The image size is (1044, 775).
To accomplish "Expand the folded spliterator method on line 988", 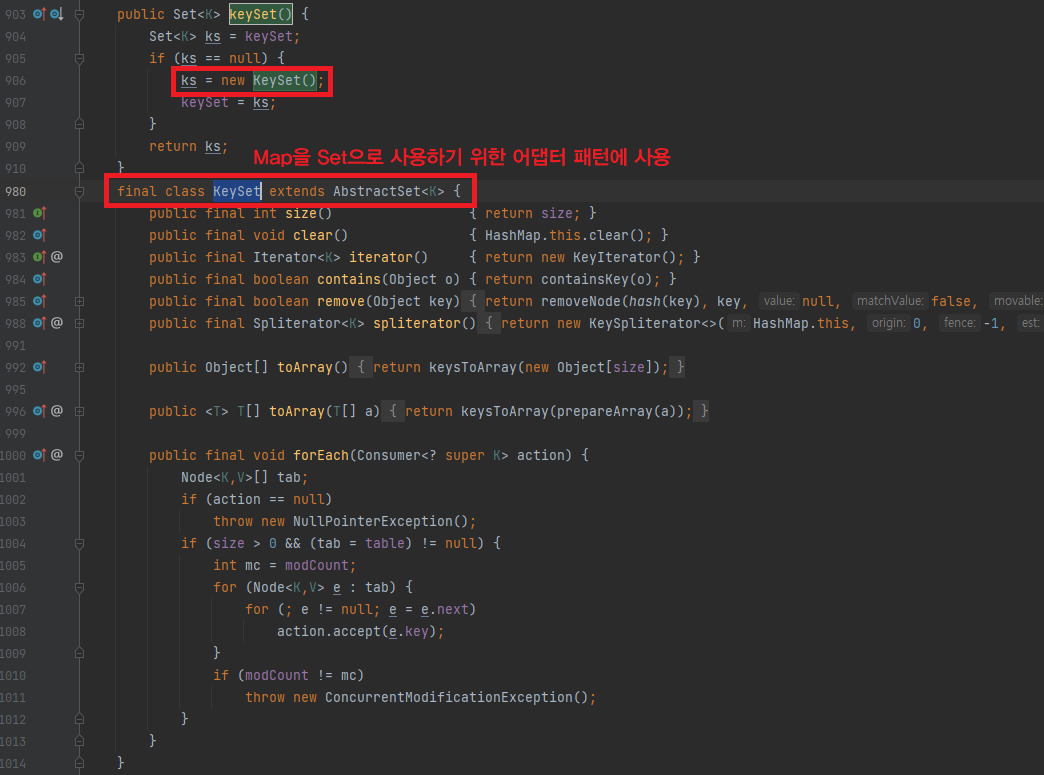I will click(x=79, y=324).
